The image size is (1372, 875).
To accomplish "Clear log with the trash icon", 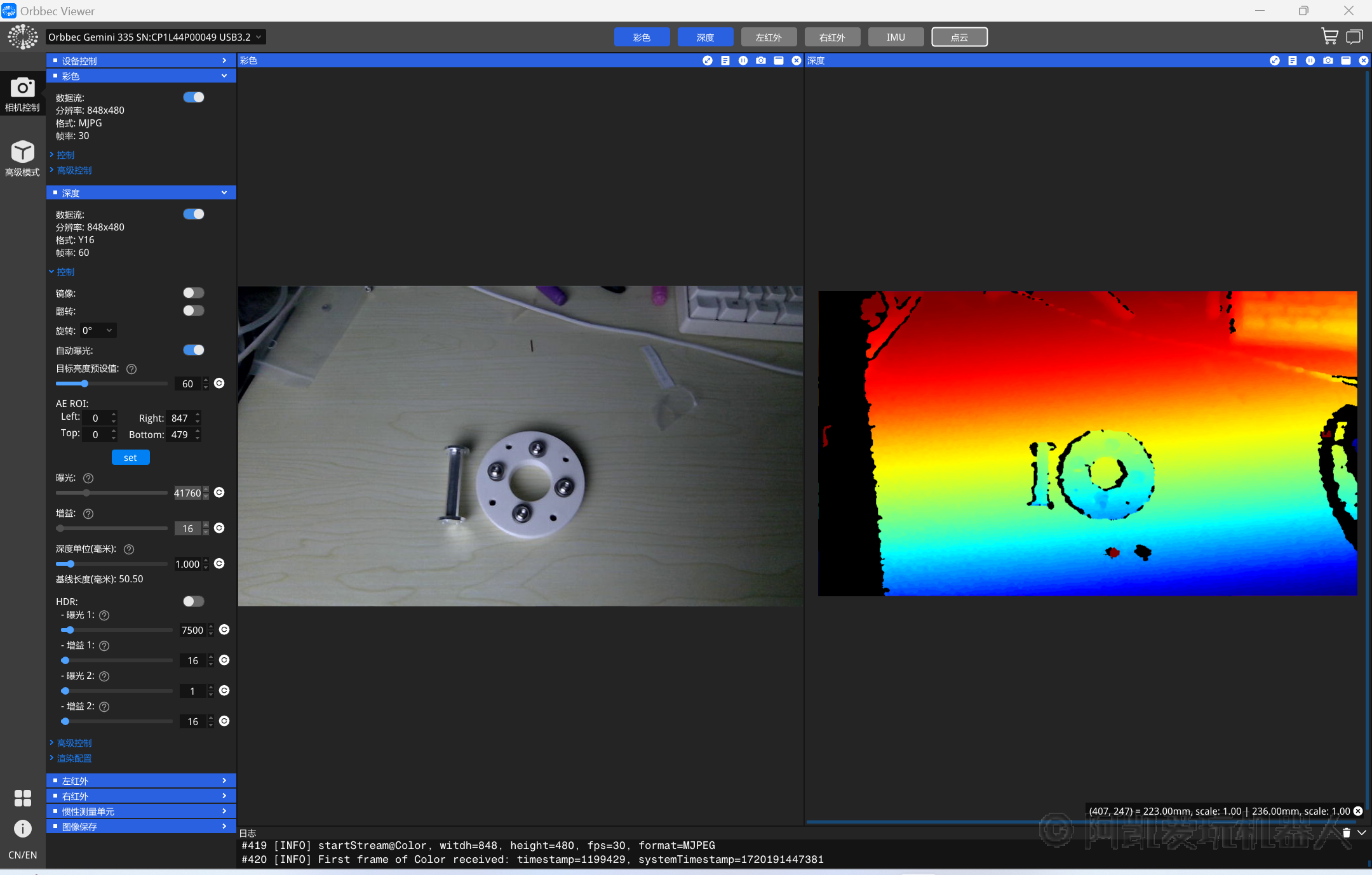I will [x=1346, y=832].
